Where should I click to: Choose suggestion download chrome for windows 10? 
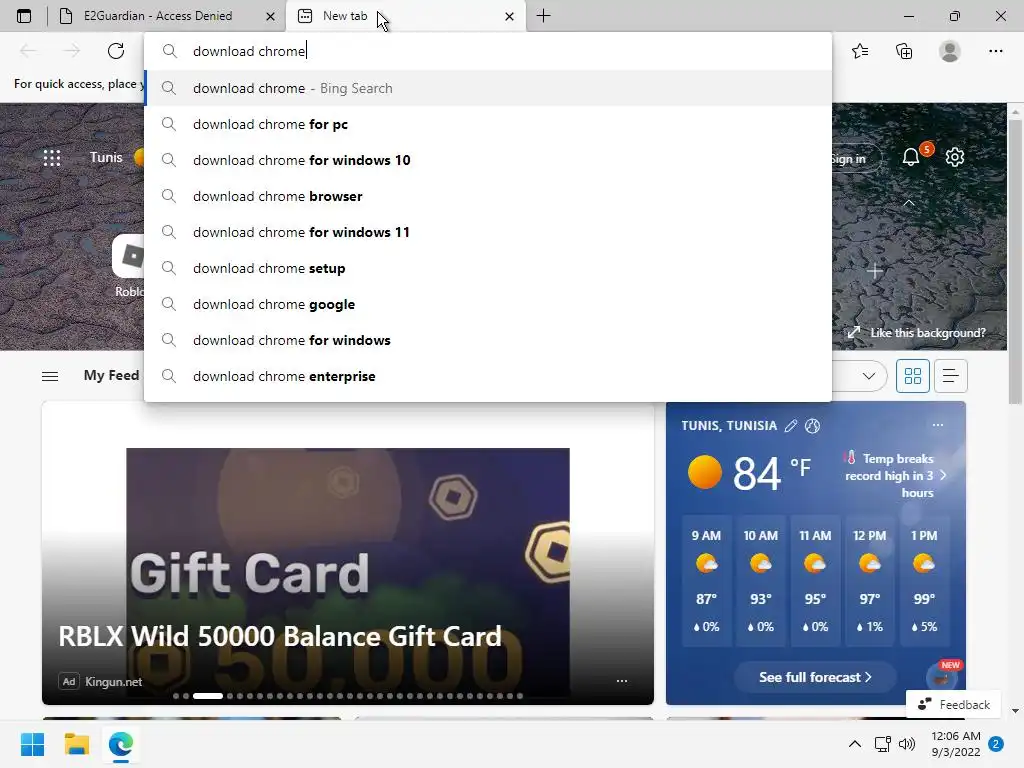point(488,160)
